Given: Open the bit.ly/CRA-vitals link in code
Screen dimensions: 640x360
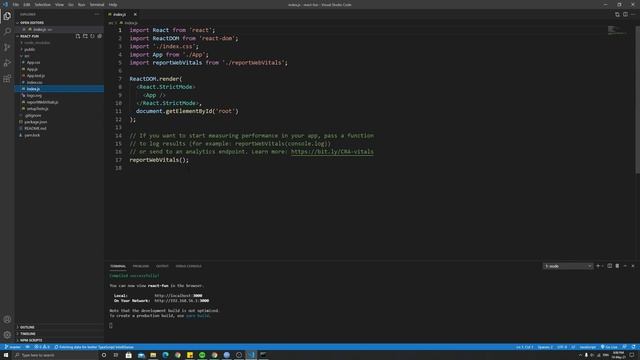Looking at the screenshot, I should click(x=332, y=151).
